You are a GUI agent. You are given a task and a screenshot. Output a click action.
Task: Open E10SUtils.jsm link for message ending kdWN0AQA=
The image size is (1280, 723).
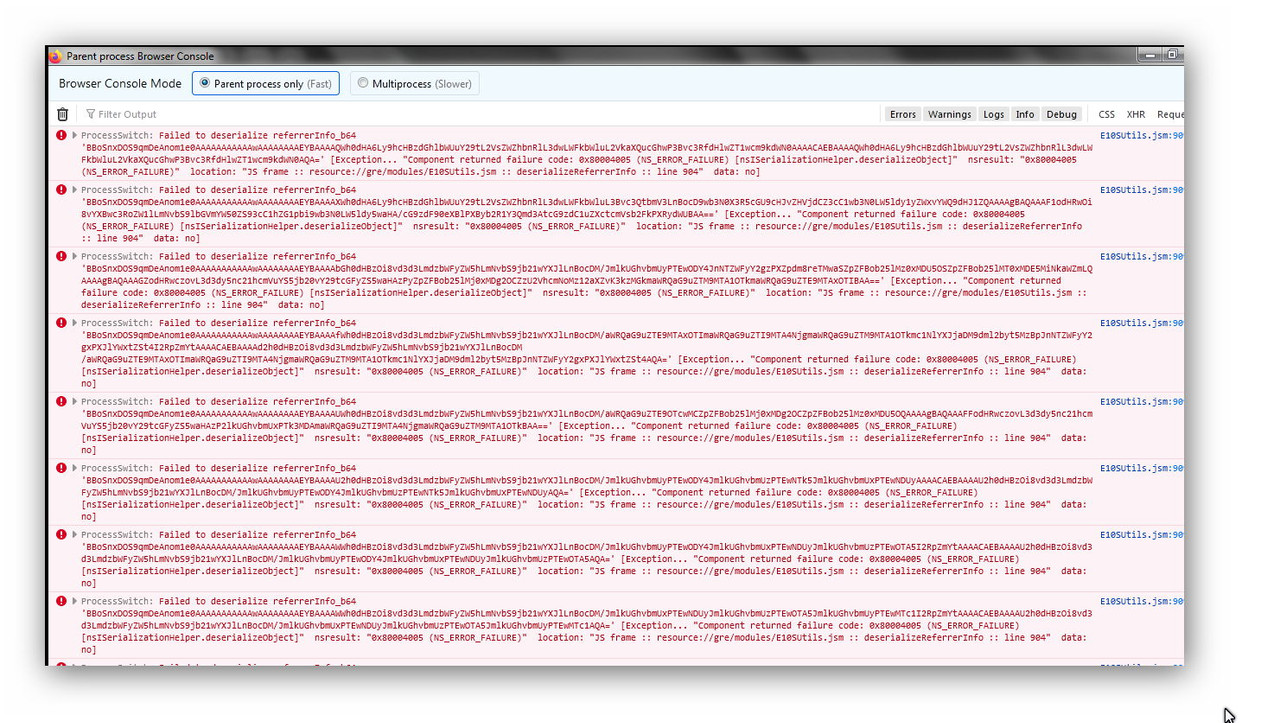[1141, 135]
